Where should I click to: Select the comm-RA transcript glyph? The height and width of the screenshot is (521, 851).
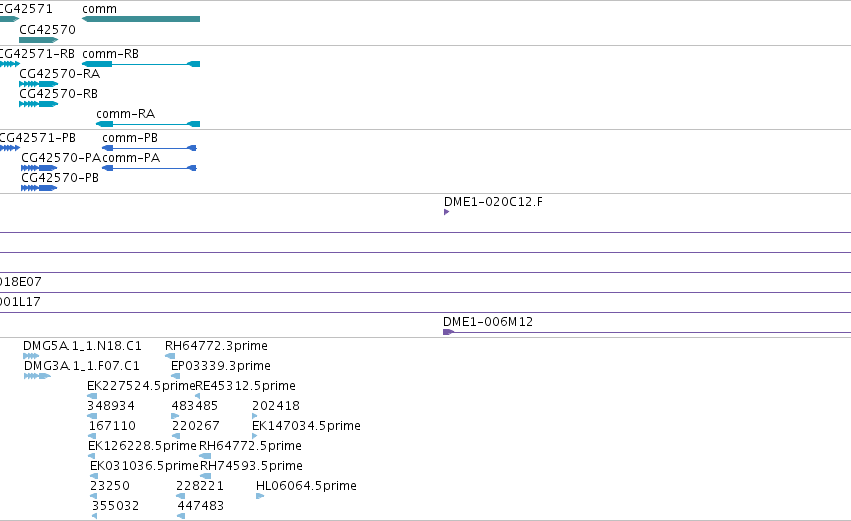(x=148, y=124)
